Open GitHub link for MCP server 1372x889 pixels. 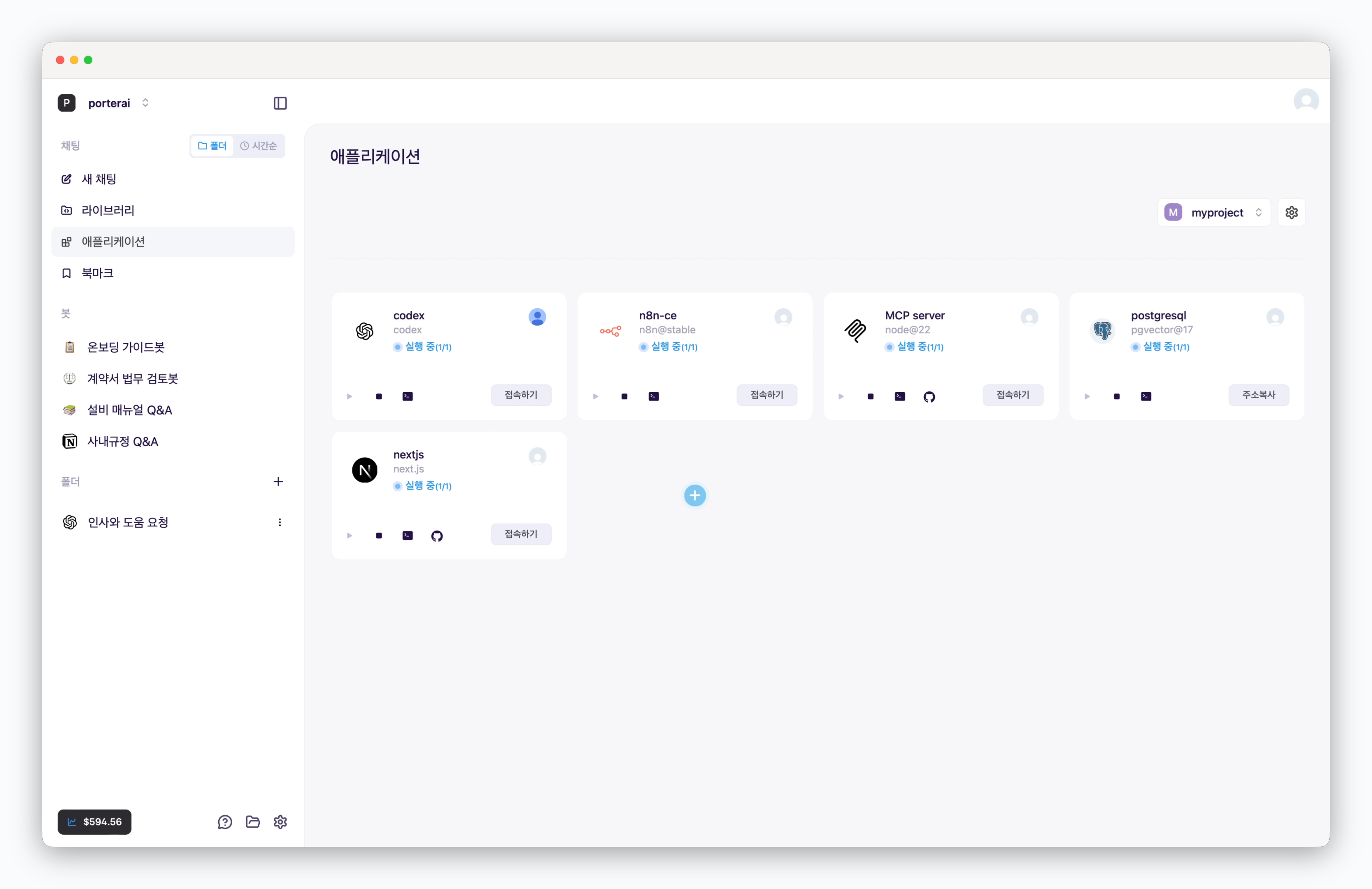pos(929,397)
